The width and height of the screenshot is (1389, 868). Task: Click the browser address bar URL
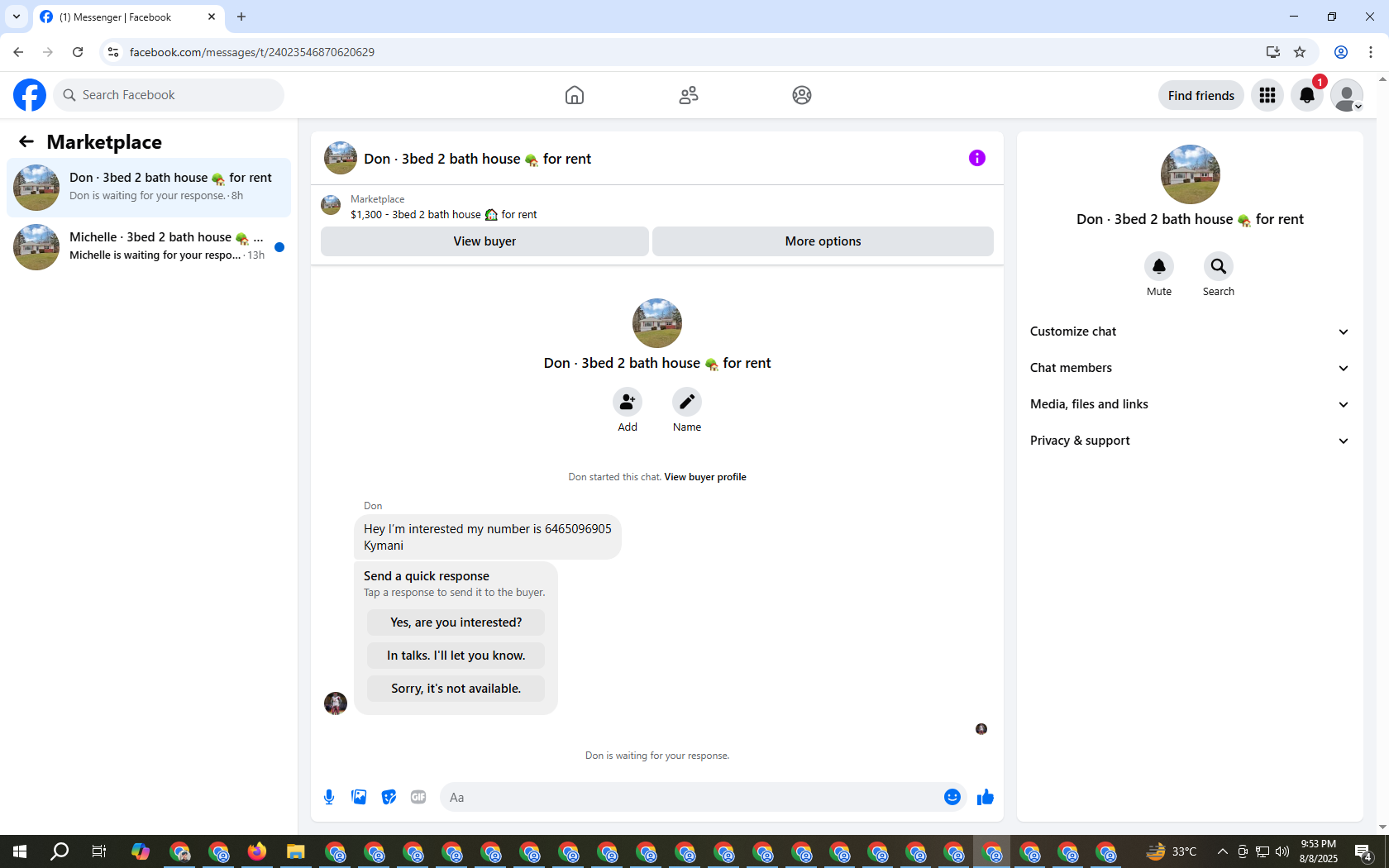[x=251, y=52]
